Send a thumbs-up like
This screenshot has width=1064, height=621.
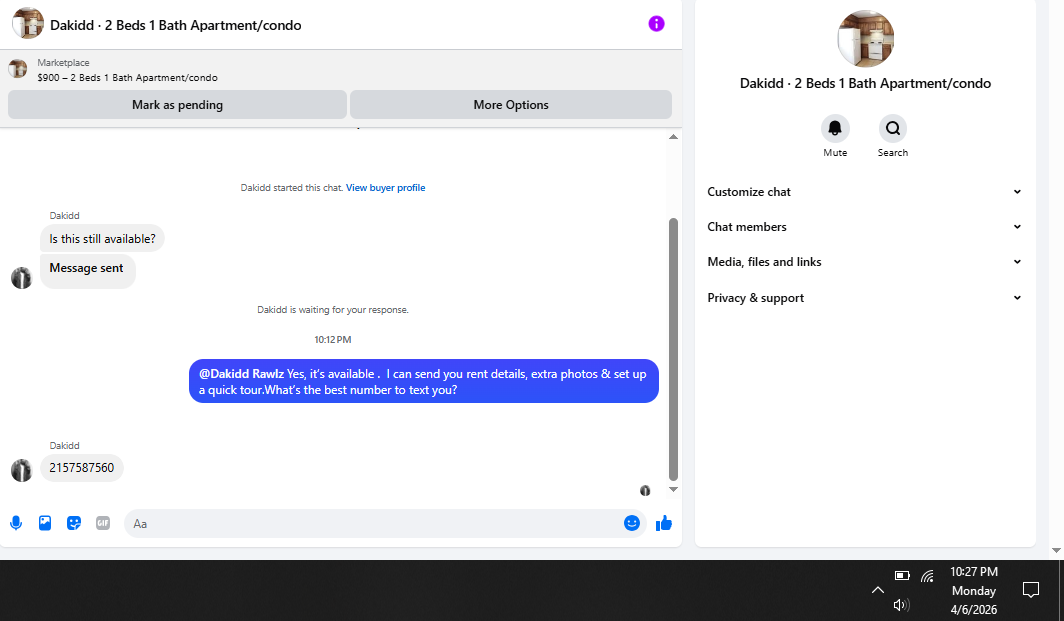click(x=664, y=523)
